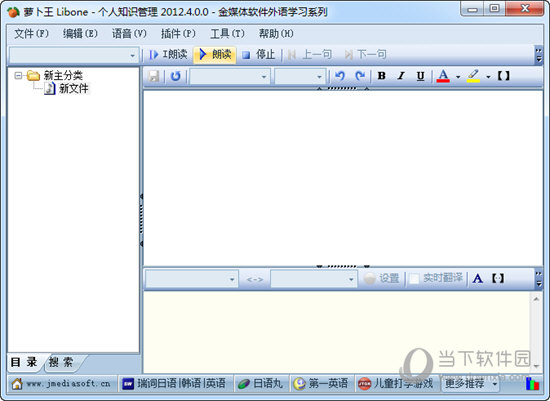Click the undo arrow icon
This screenshot has height=401, width=550.
coord(340,76)
